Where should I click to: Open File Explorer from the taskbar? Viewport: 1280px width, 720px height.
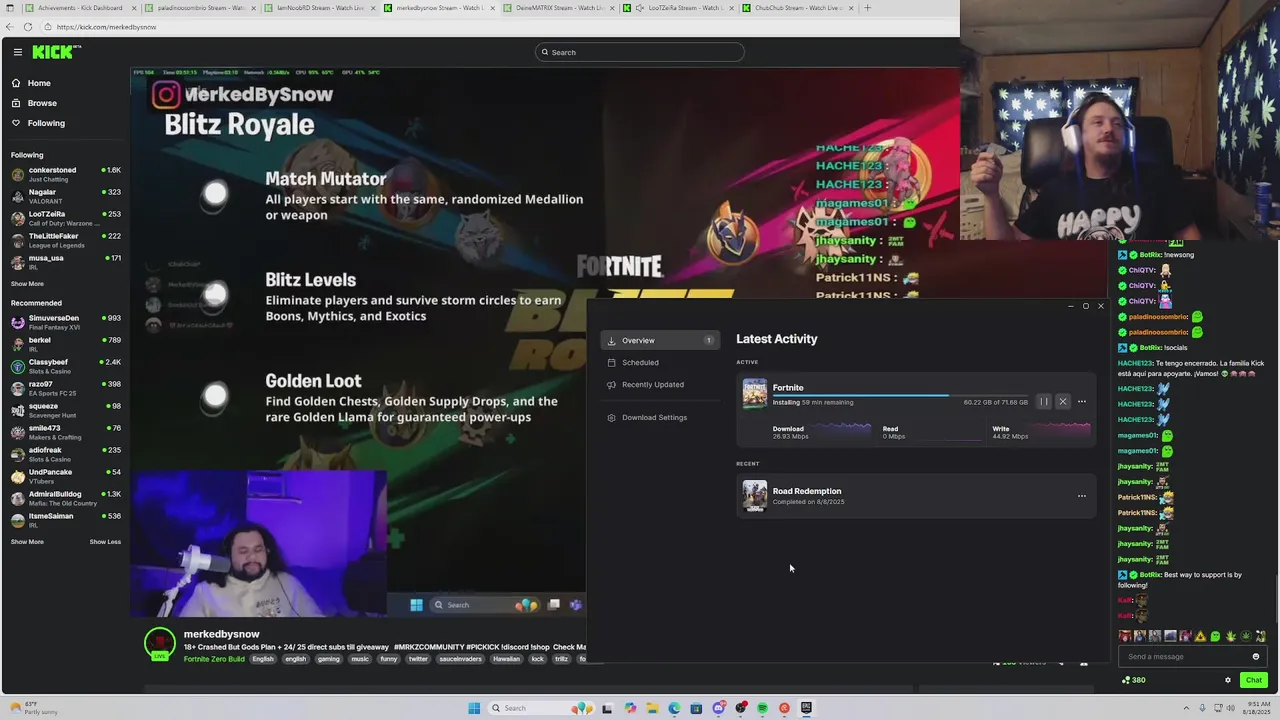click(652, 708)
